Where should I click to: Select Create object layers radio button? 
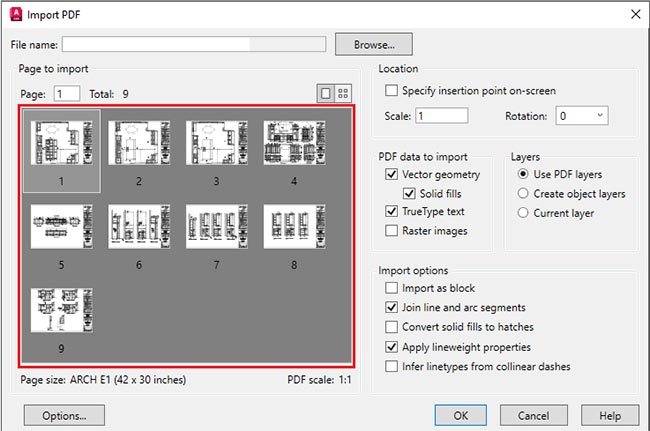click(524, 194)
